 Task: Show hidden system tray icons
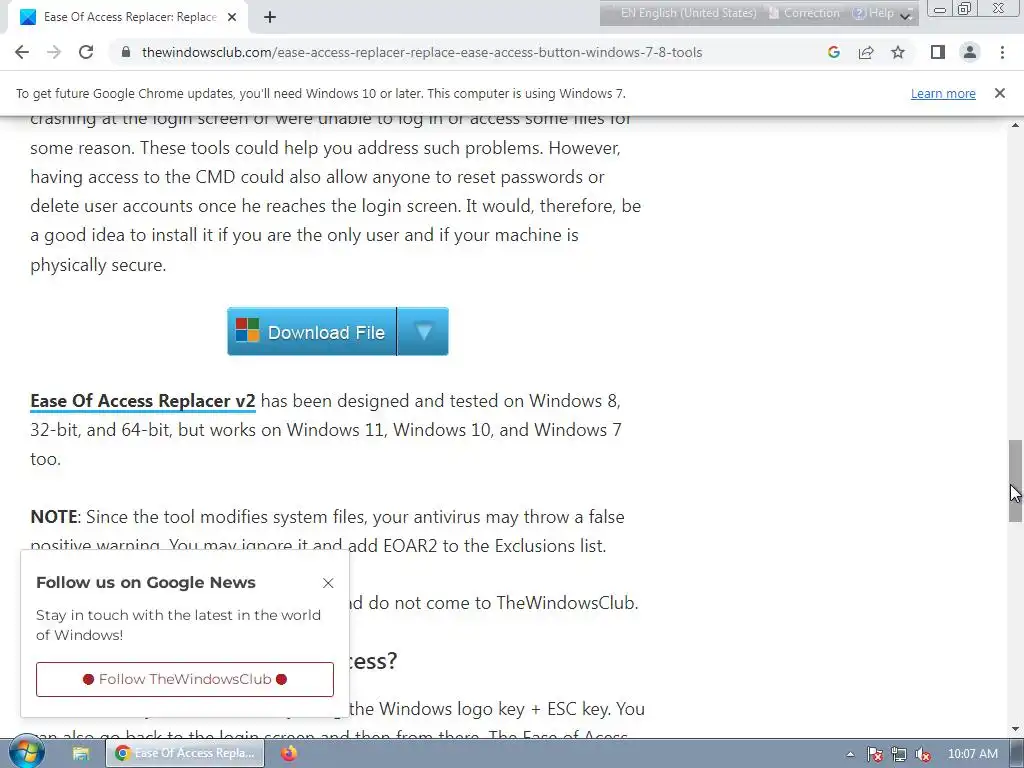pyautogui.click(x=850, y=754)
